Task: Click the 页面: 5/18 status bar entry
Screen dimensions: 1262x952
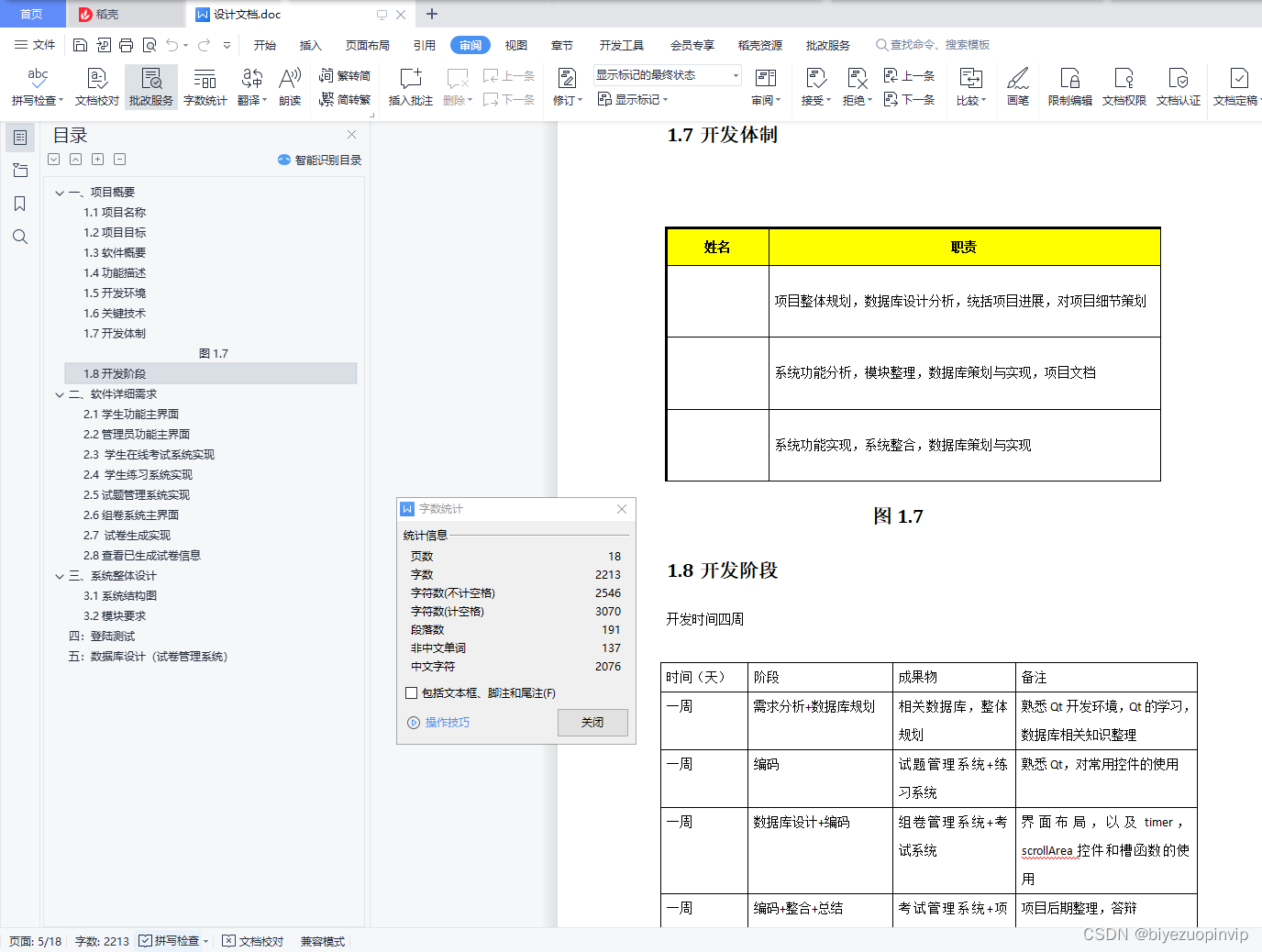Action: [35, 941]
